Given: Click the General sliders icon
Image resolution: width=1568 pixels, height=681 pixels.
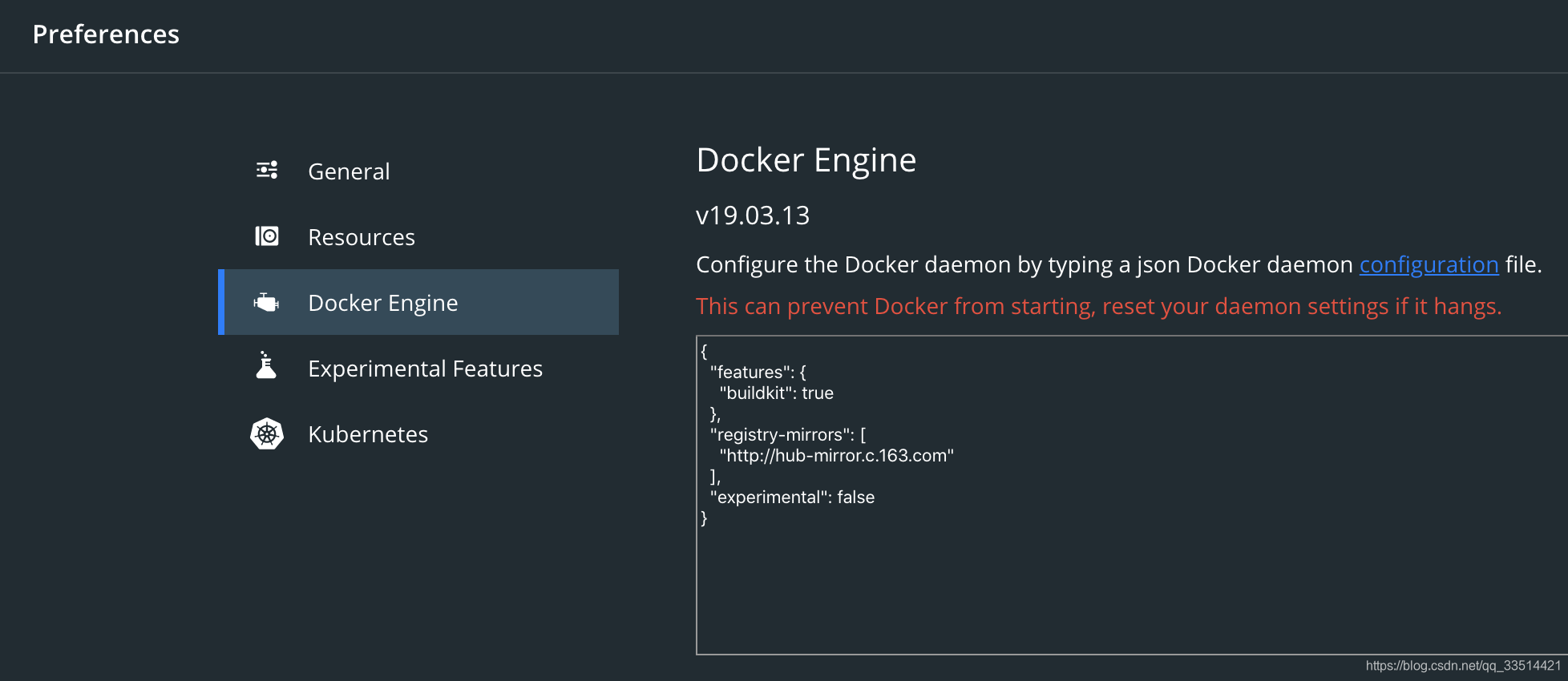Looking at the screenshot, I should 267,170.
